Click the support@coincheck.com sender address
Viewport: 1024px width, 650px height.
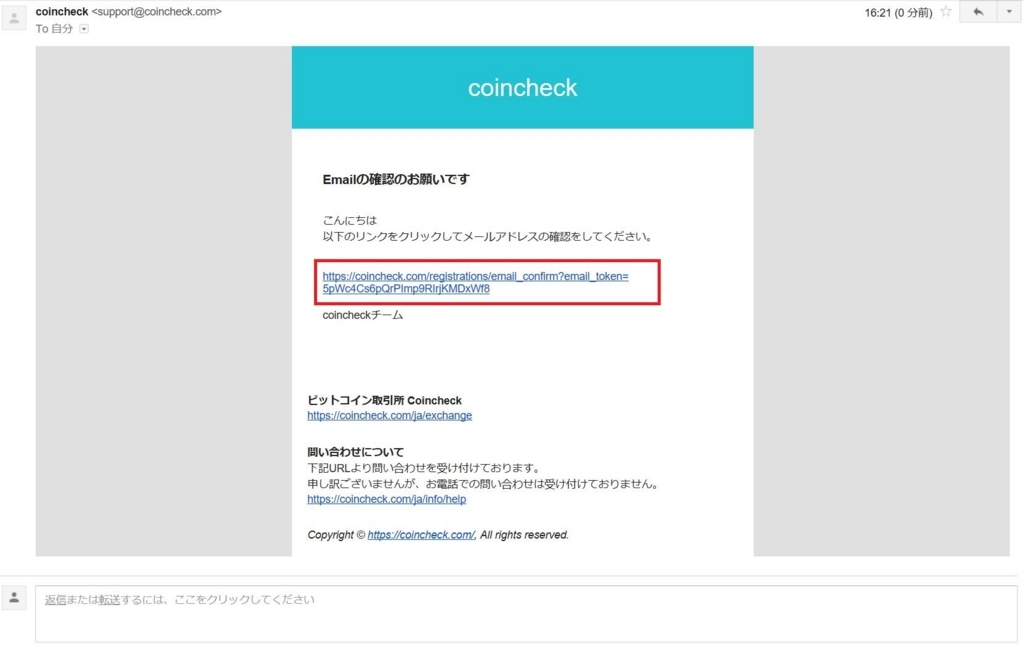(157, 12)
